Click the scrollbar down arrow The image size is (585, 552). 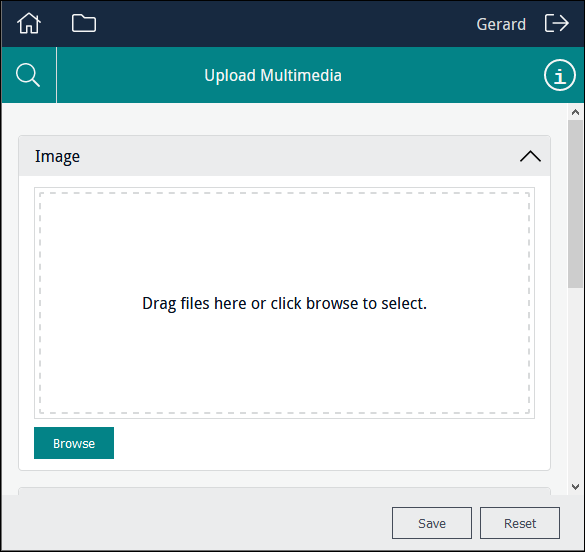[575, 487]
